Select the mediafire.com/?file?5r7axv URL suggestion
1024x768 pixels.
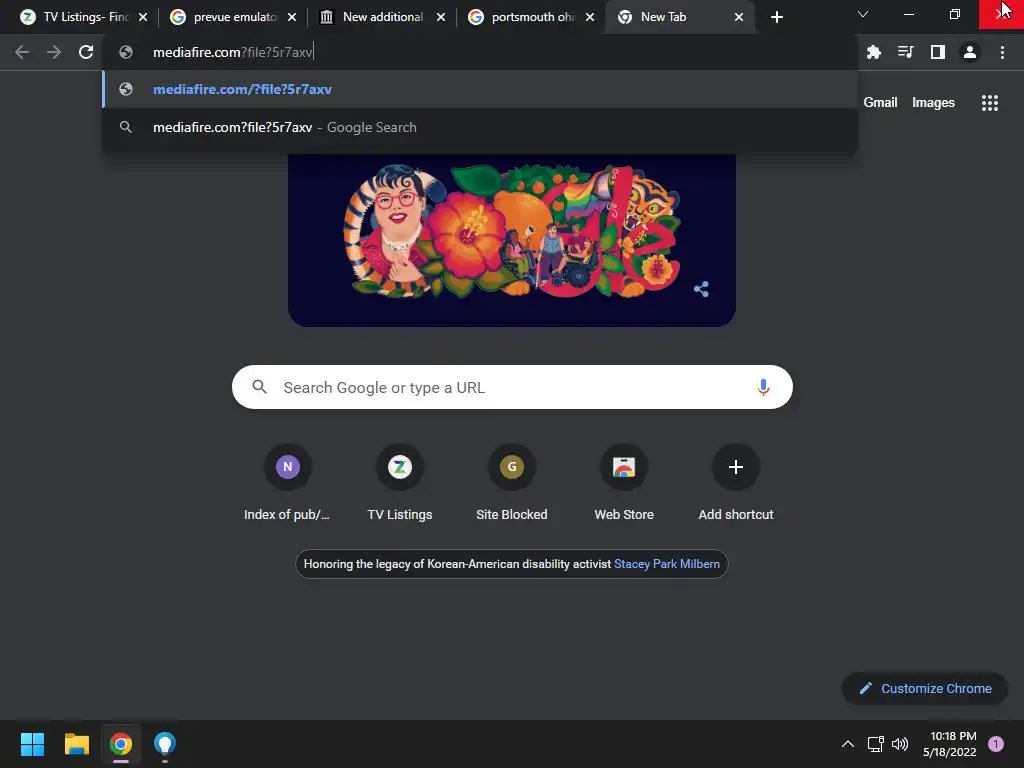(x=480, y=89)
